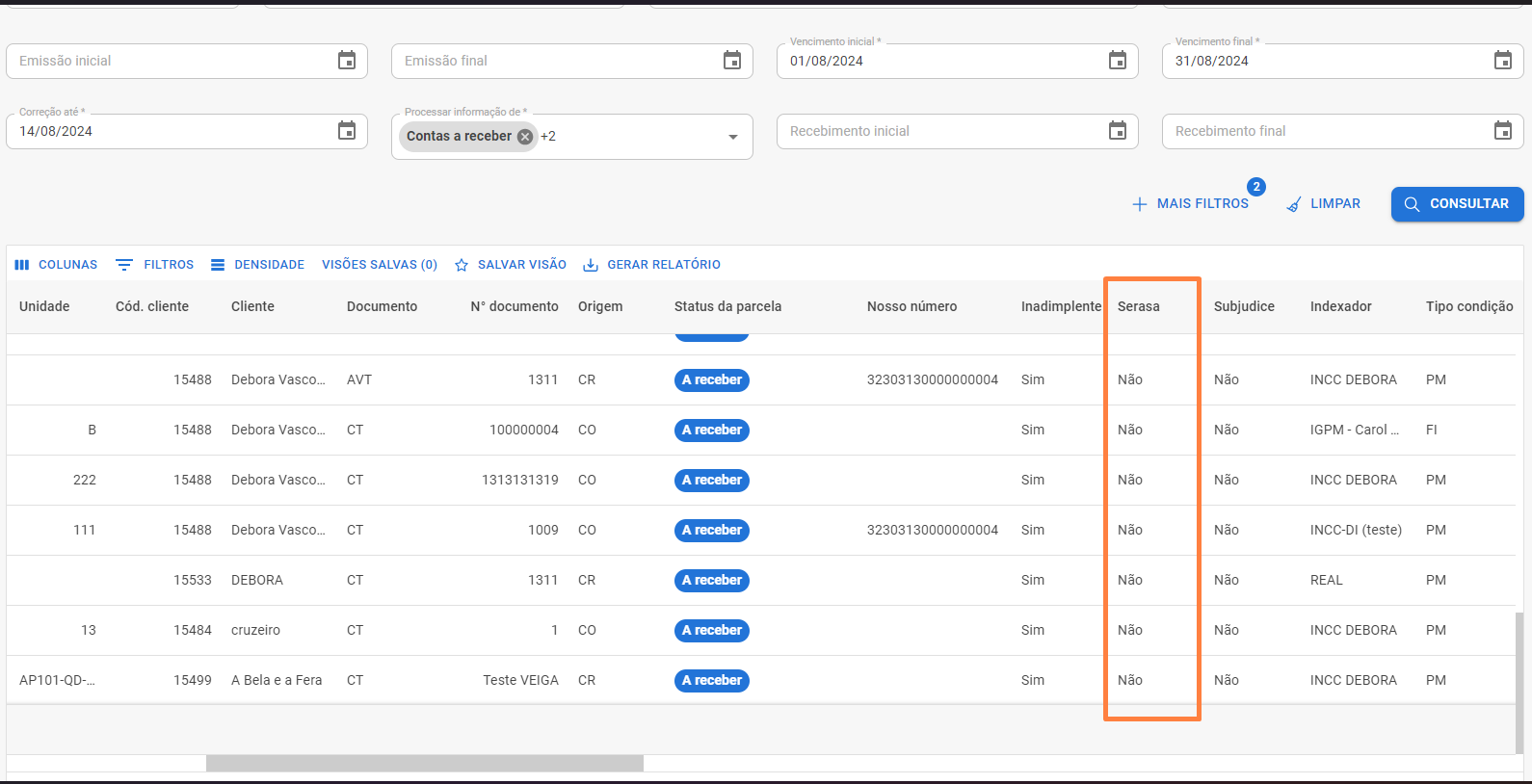Viewport: 1532px width, 784px height.
Task: Sort by Serasa column header
Action: point(1139,306)
